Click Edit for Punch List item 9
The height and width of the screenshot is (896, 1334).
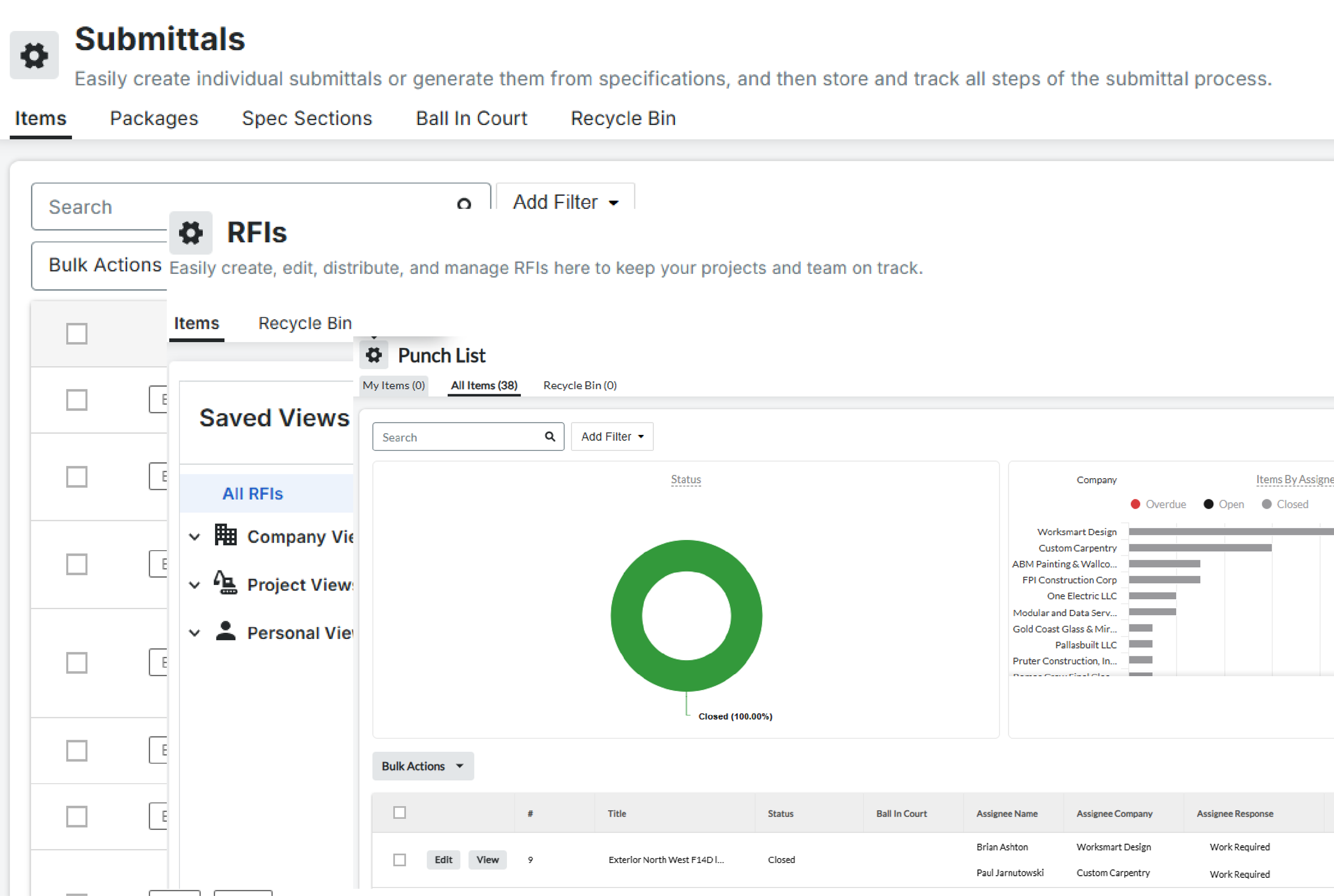coord(443,860)
